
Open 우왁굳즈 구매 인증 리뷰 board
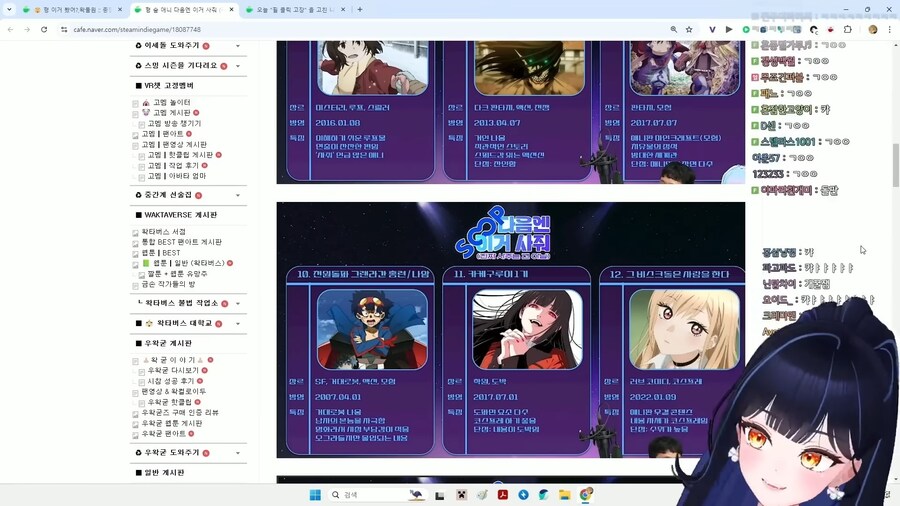point(180,412)
